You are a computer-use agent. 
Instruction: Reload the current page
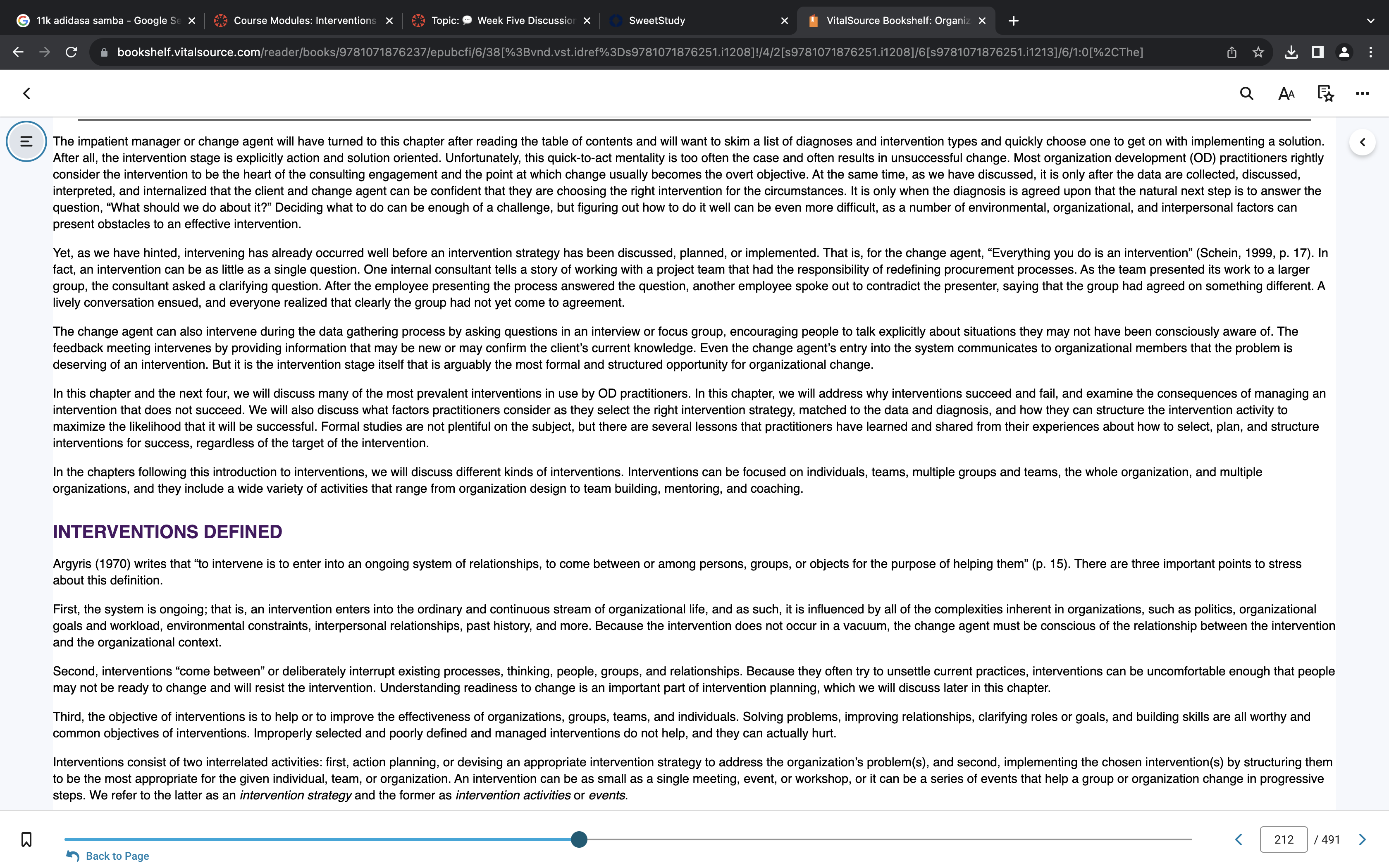click(71, 52)
